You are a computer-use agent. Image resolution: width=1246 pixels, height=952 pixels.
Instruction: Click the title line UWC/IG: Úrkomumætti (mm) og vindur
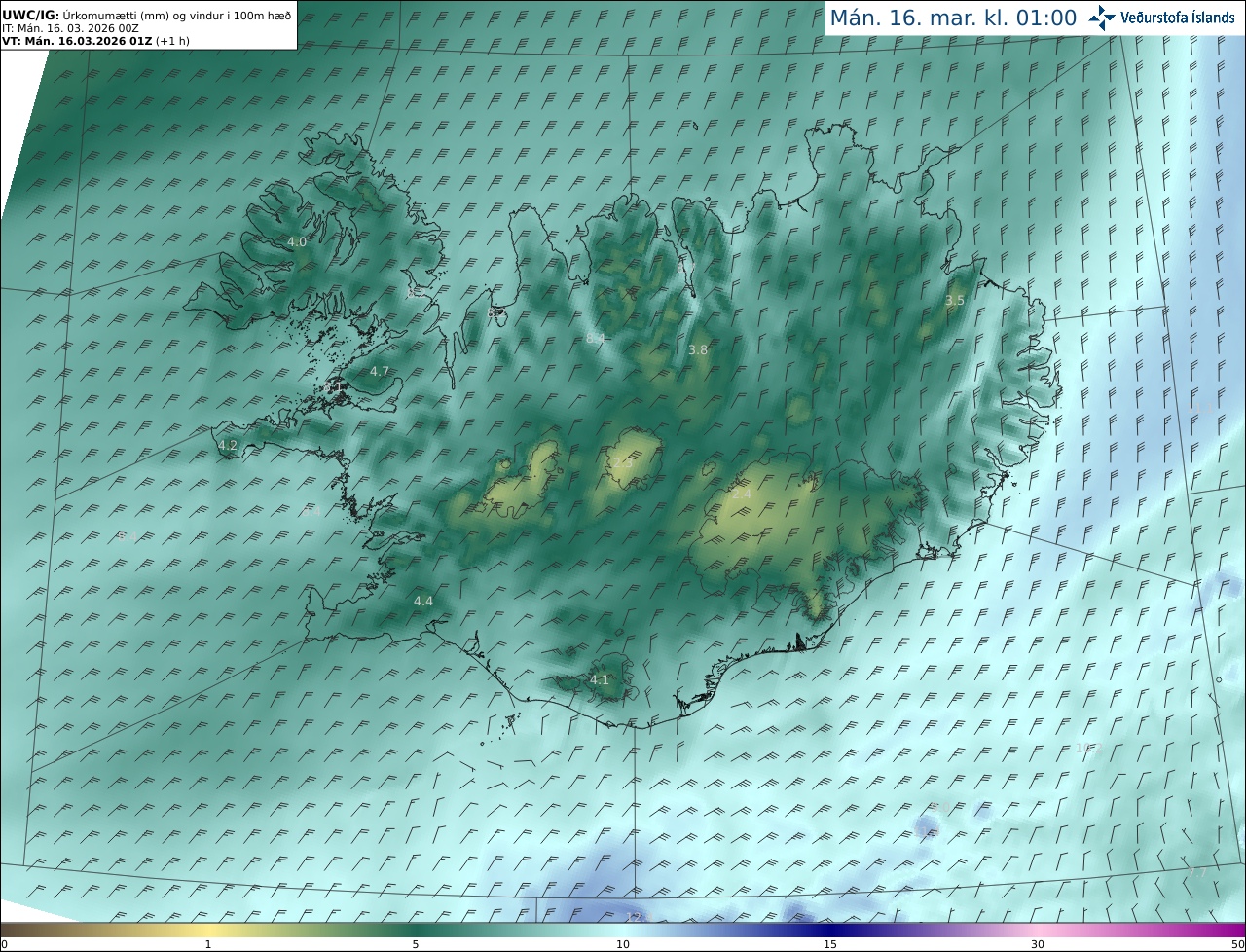tap(147, 16)
